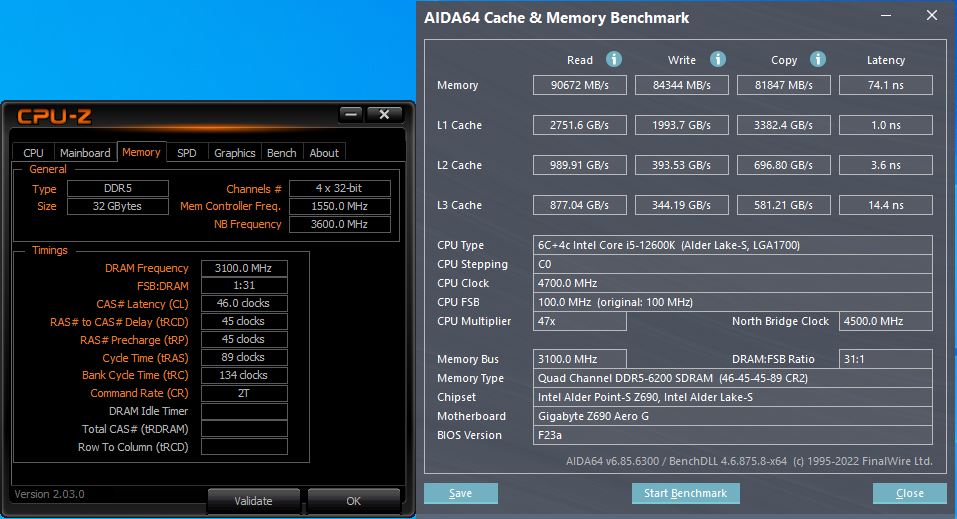Click the CPU FSB value 100.0 MHz
This screenshot has height=519, width=957.
pyautogui.click(x=732, y=302)
